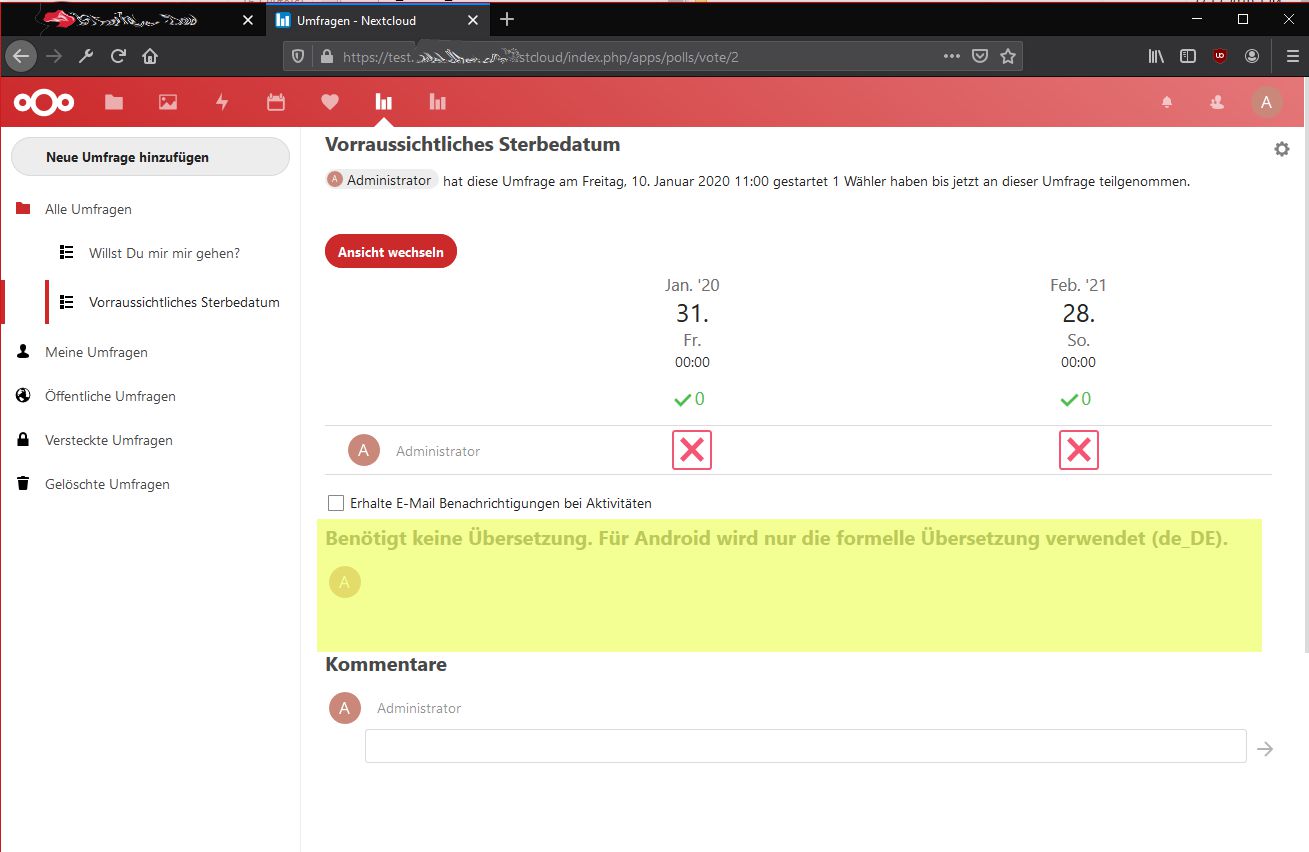Click Administrator avatar in comments section
This screenshot has height=852, width=1309.
345,708
